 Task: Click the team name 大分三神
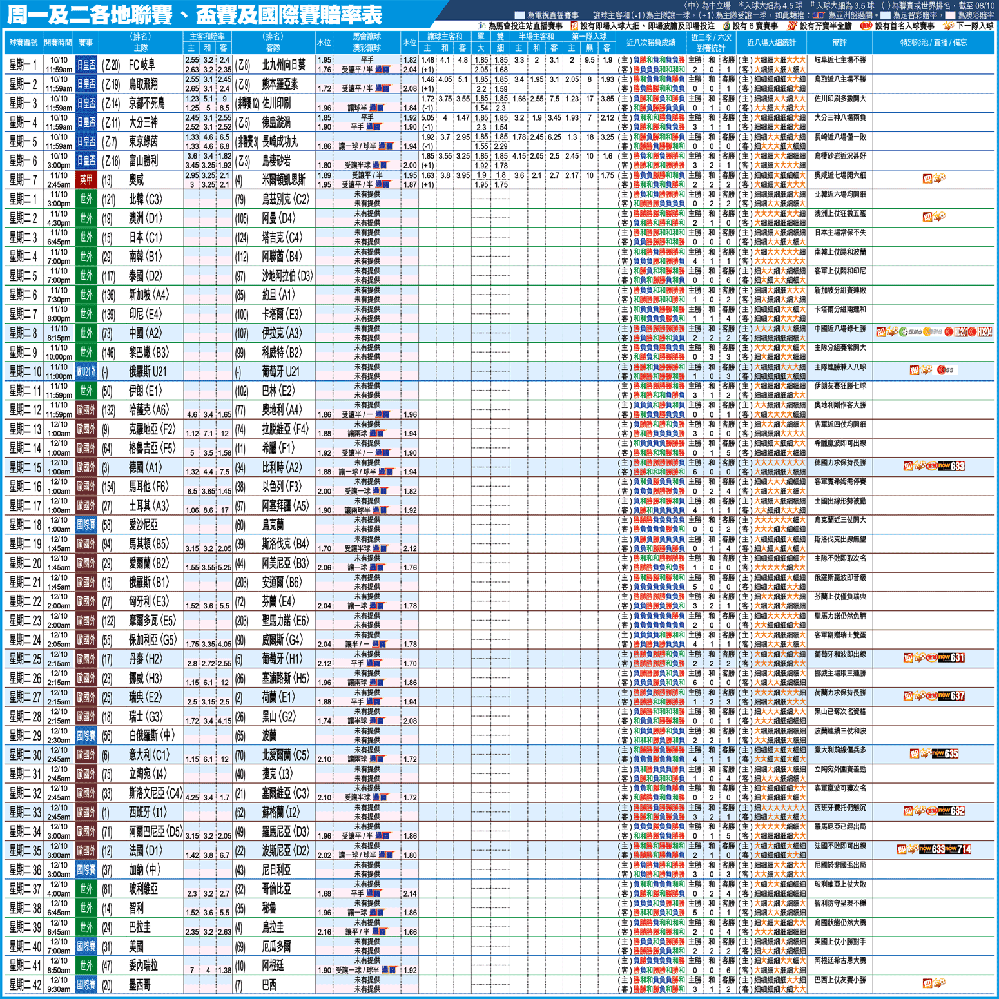click(x=143, y=122)
